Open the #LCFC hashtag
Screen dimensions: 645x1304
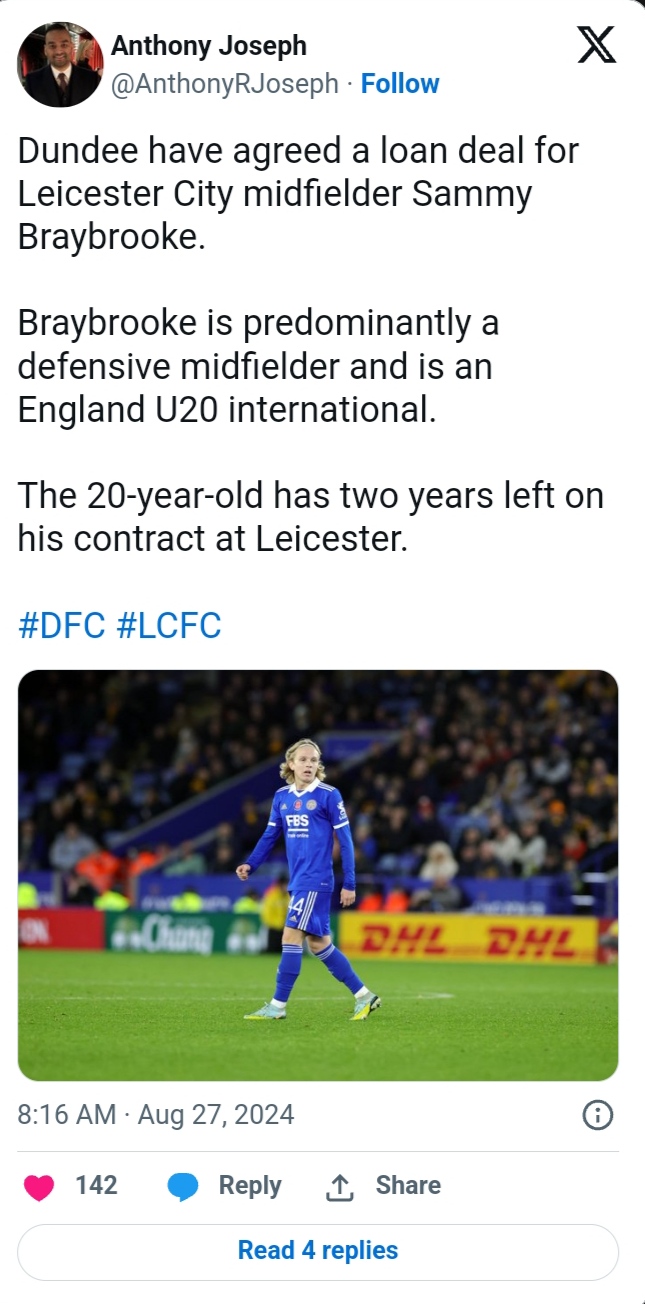[169, 626]
